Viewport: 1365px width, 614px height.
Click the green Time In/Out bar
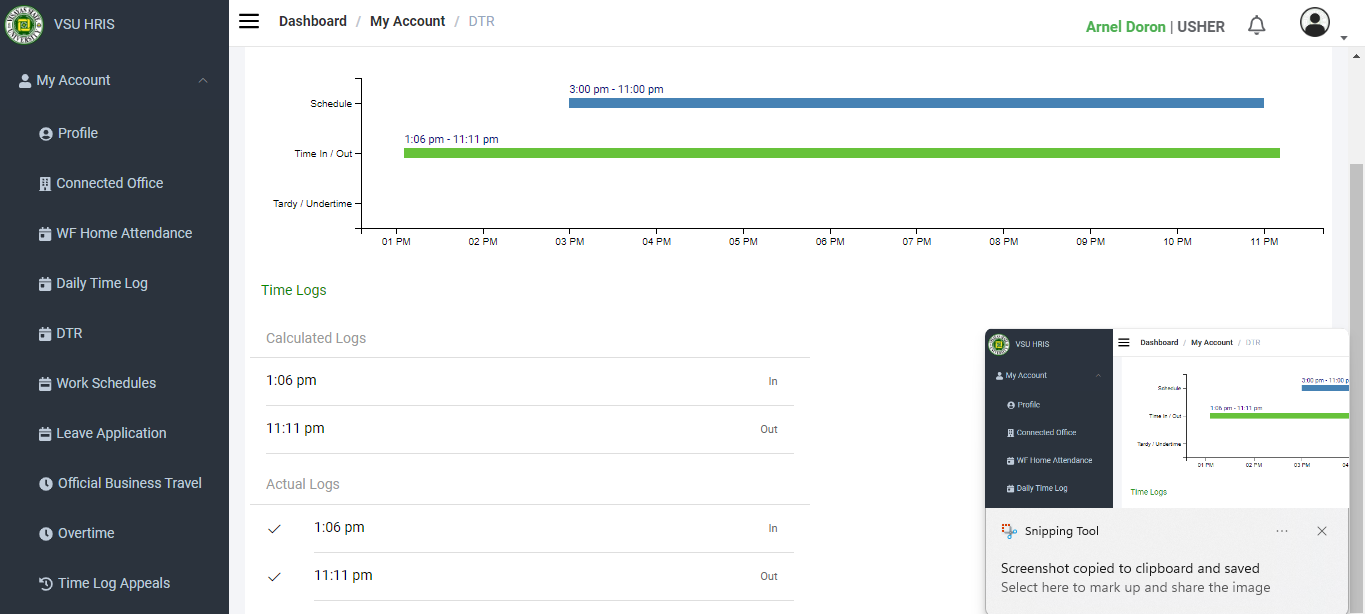(x=841, y=153)
